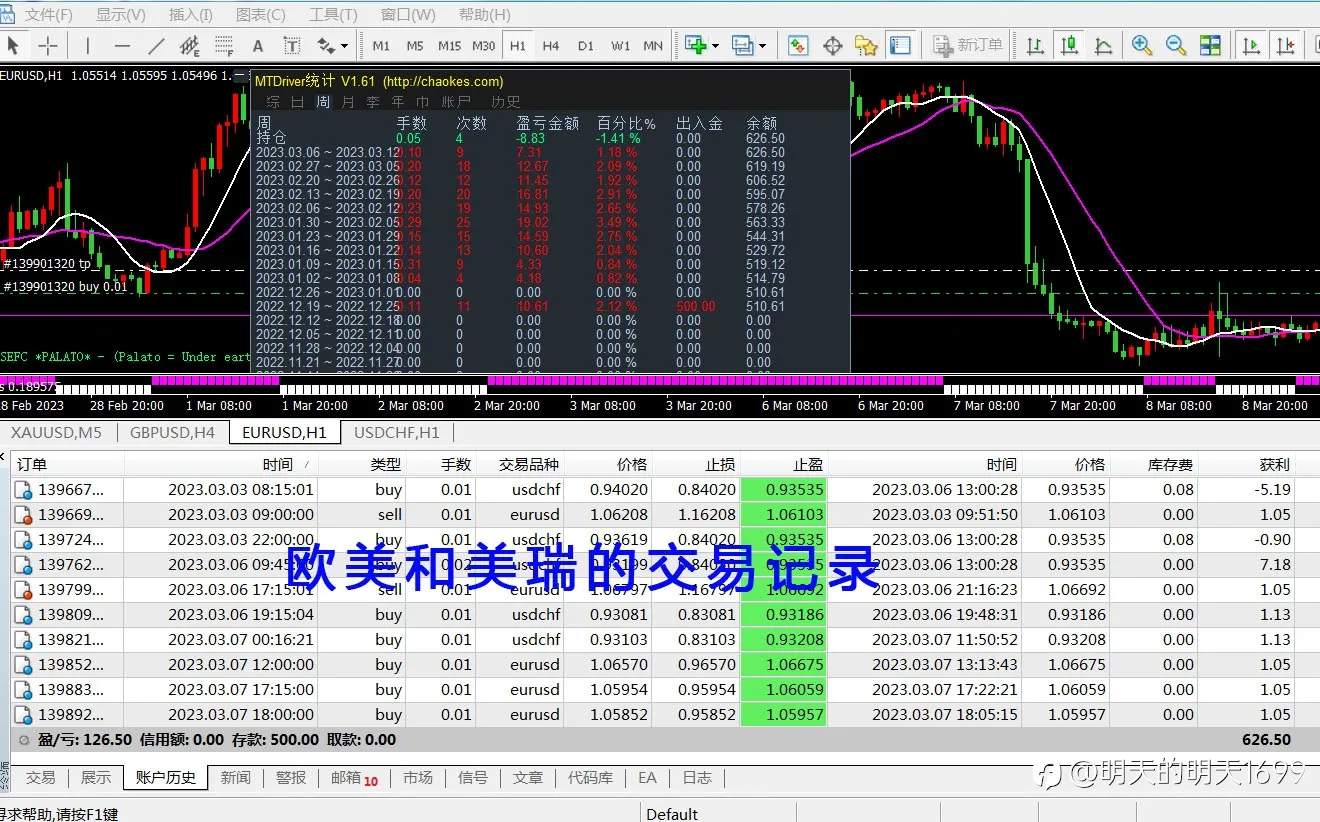This screenshot has height=822, width=1320.
Task: Expand the new chart dropdown arrow
Action: pyautogui.click(x=716, y=46)
